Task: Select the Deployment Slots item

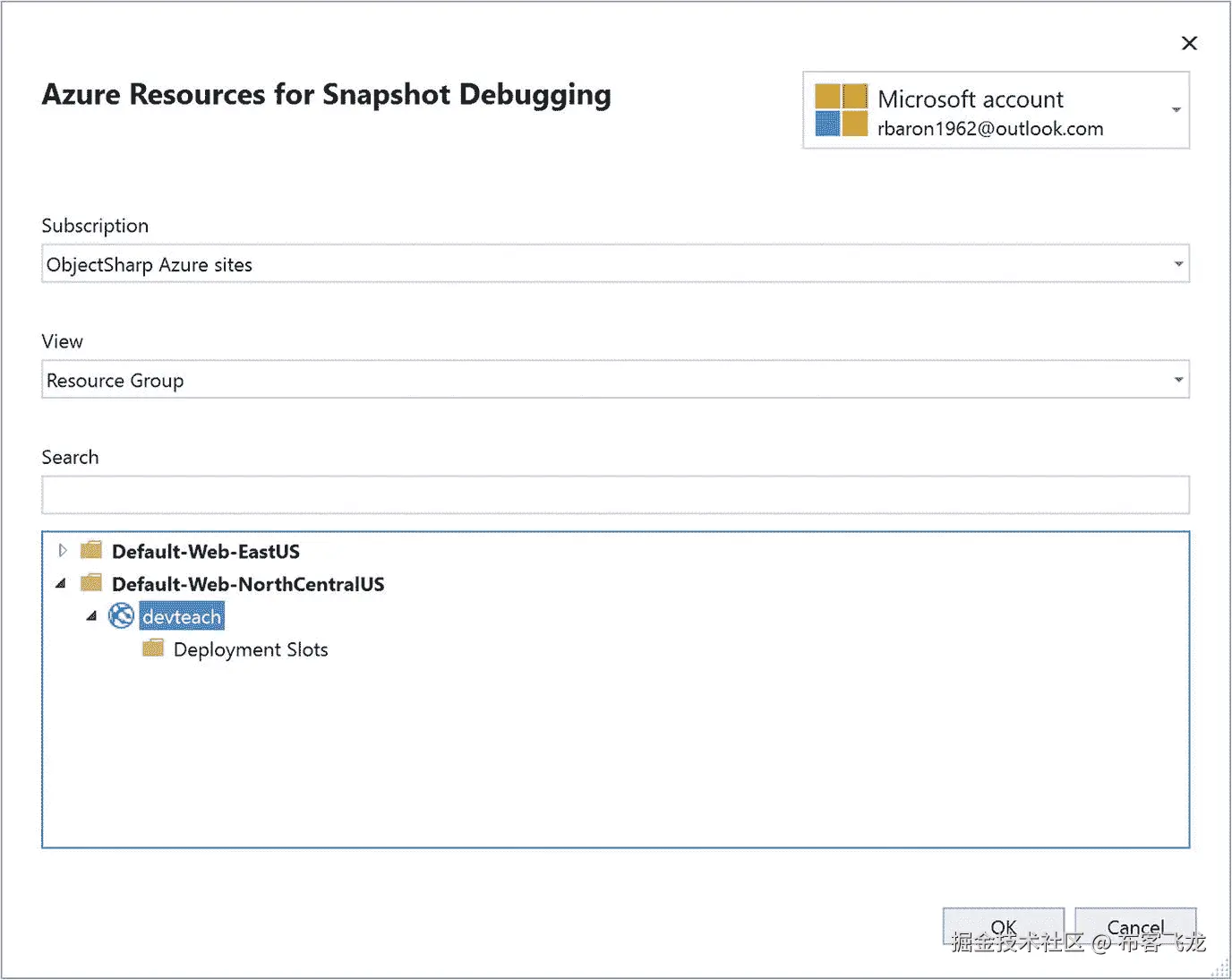Action: [251, 649]
